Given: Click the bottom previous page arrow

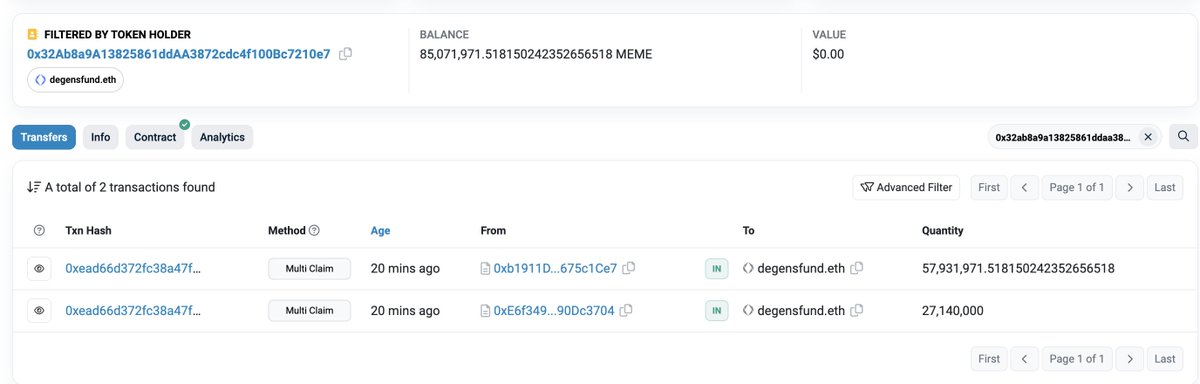Looking at the screenshot, I should (1024, 358).
